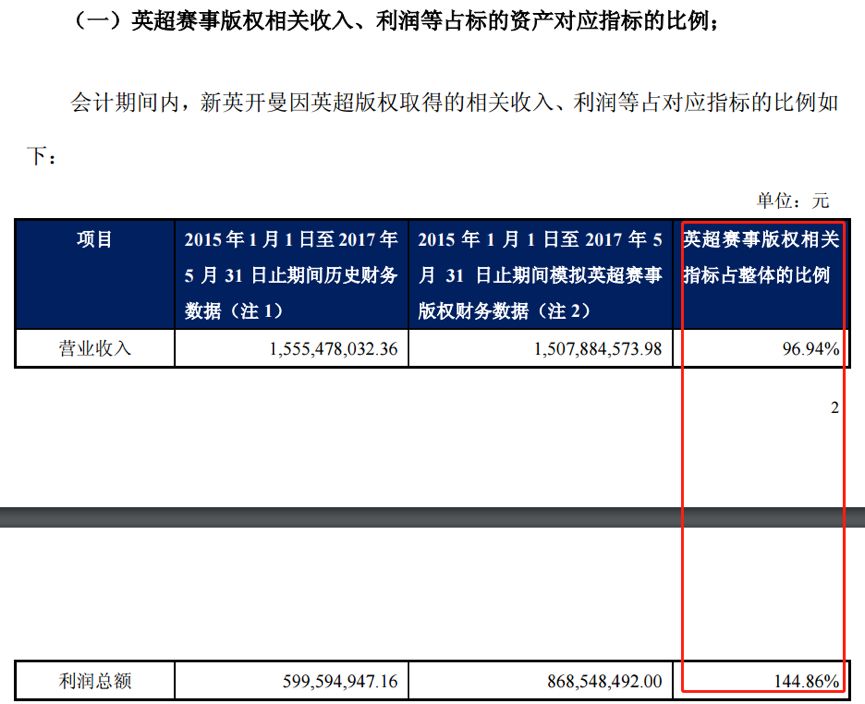The width and height of the screenshot is (865, 704).
Task: Select the 模拟英超赛事版权财务数据（注2）header
Action: [x=540, y=275]
